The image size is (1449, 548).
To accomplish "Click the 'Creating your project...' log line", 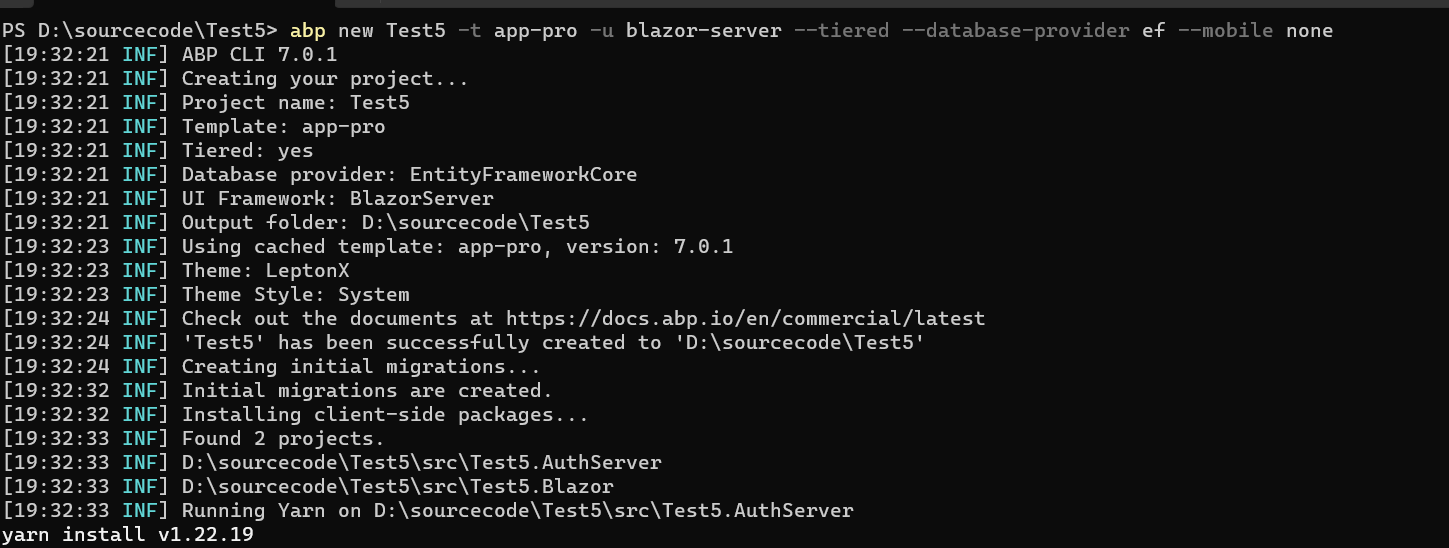I will [x=325, y=79].
